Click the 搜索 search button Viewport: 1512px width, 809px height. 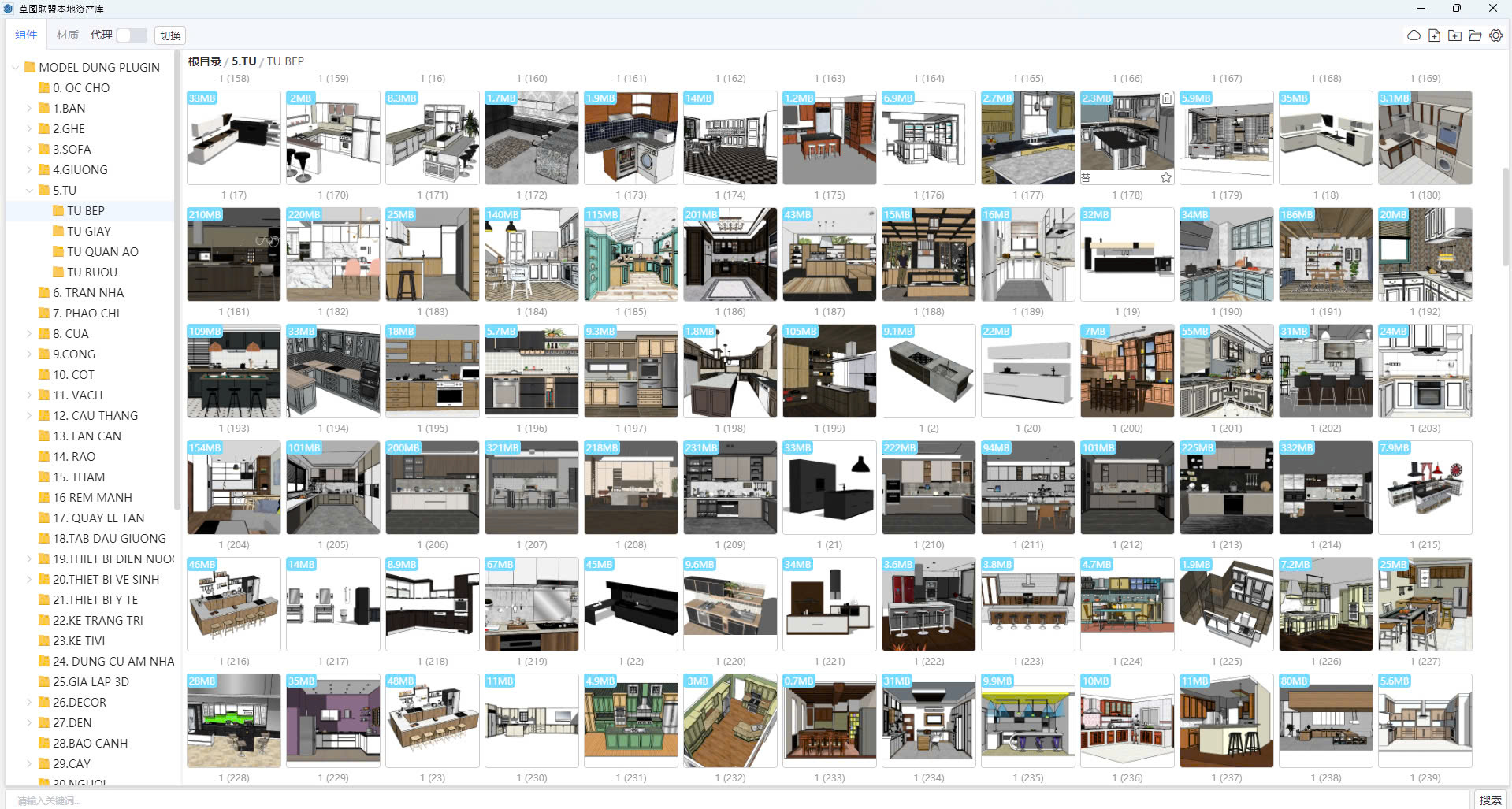(x=1489, y=800)
